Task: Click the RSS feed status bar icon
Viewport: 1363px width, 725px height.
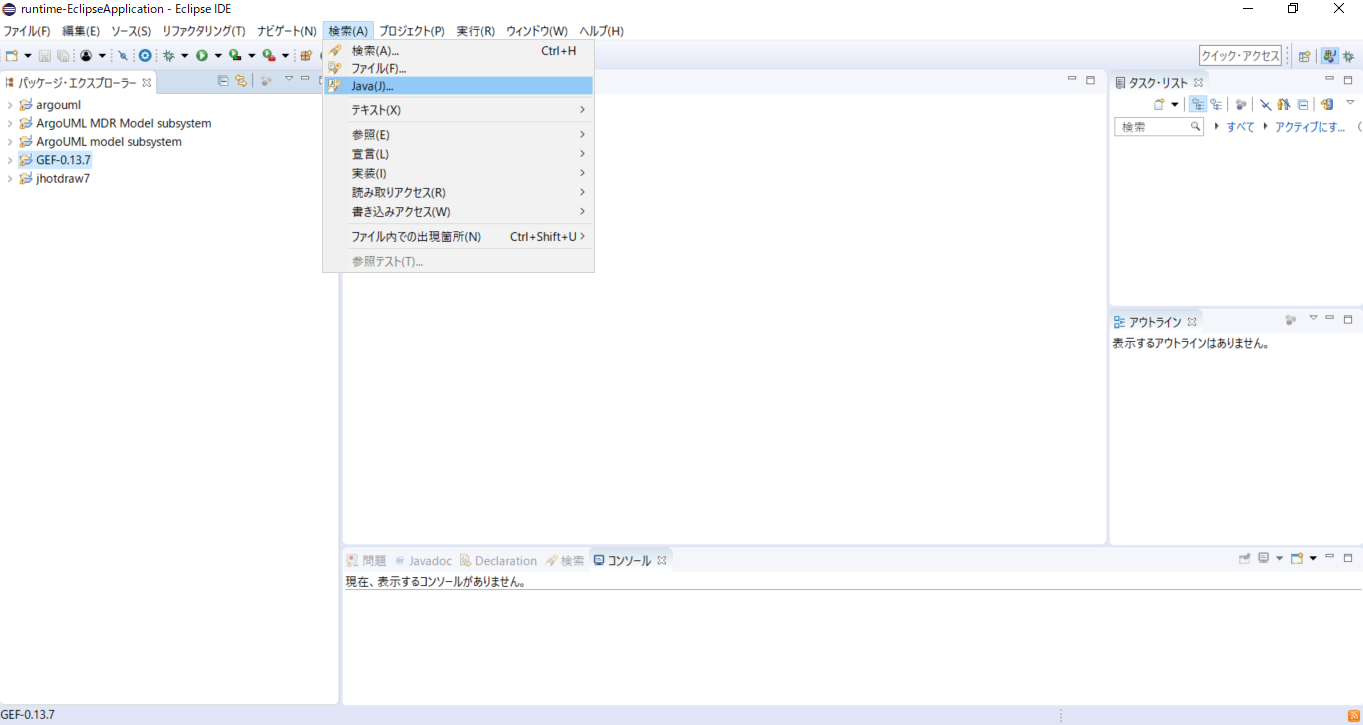Action: coord(1353,716)
